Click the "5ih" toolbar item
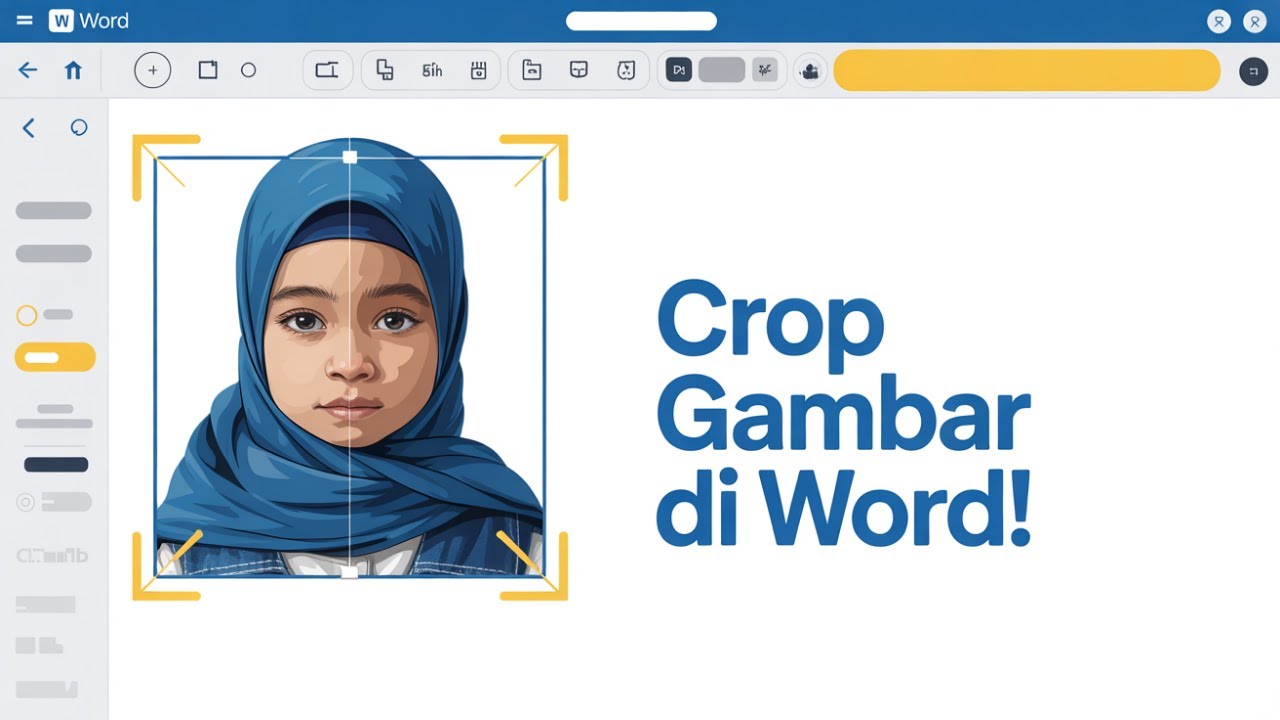This screenshot has height=720, width=1280. pyautogui.click(x=432, y=70)
